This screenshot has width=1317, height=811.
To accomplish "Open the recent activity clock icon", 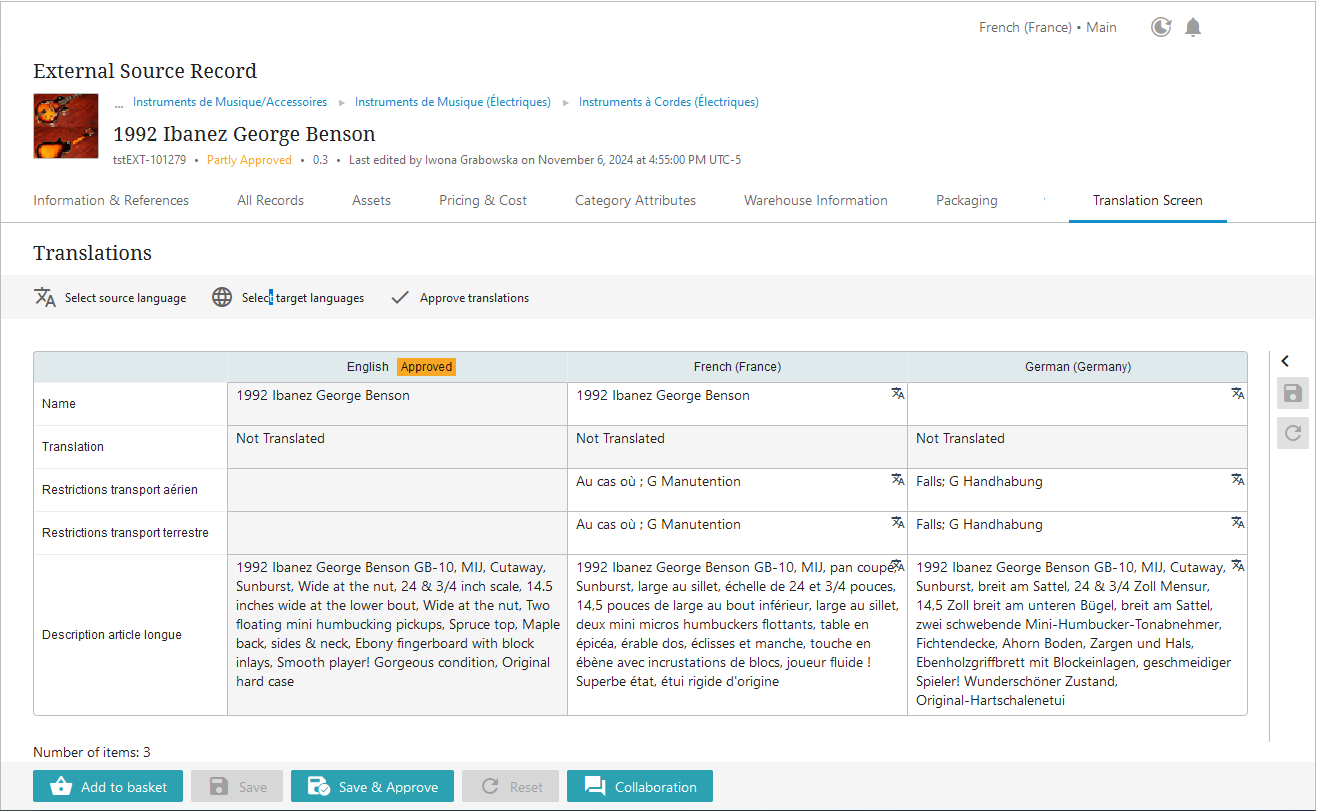I will (1161, 27).
